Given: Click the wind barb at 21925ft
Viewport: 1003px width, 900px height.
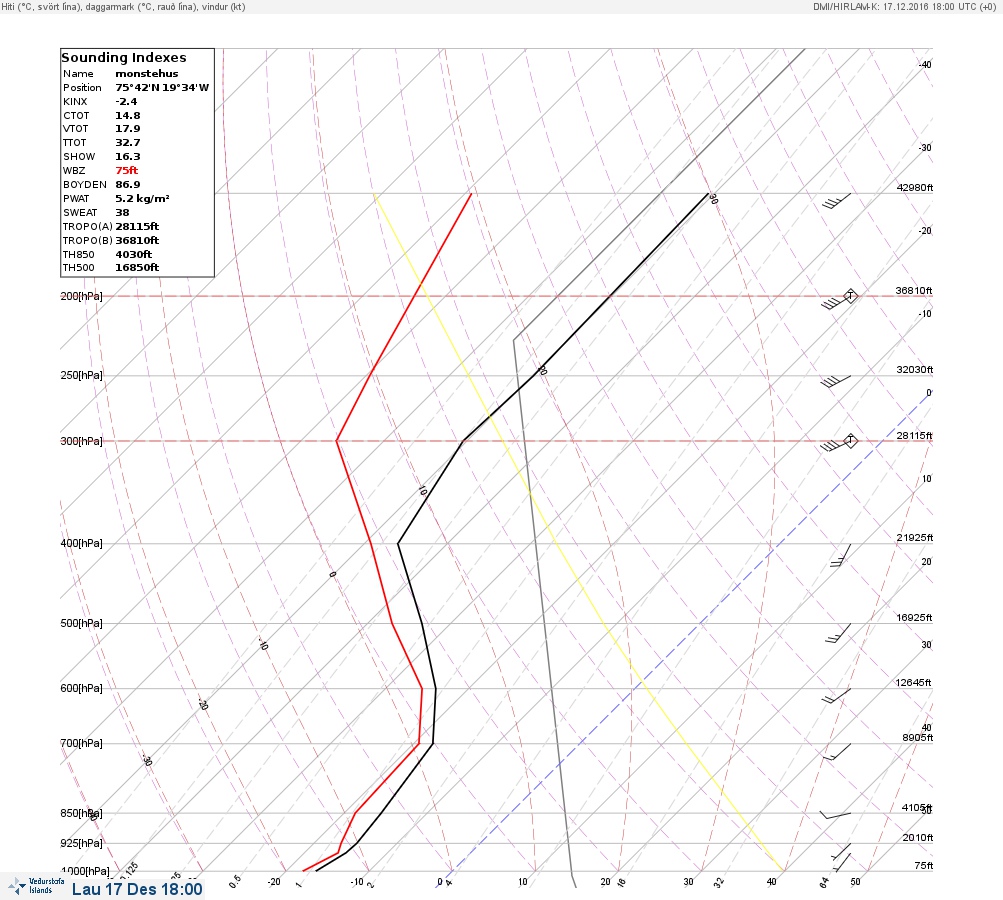Looking at the screenshot, I should 841,555.
